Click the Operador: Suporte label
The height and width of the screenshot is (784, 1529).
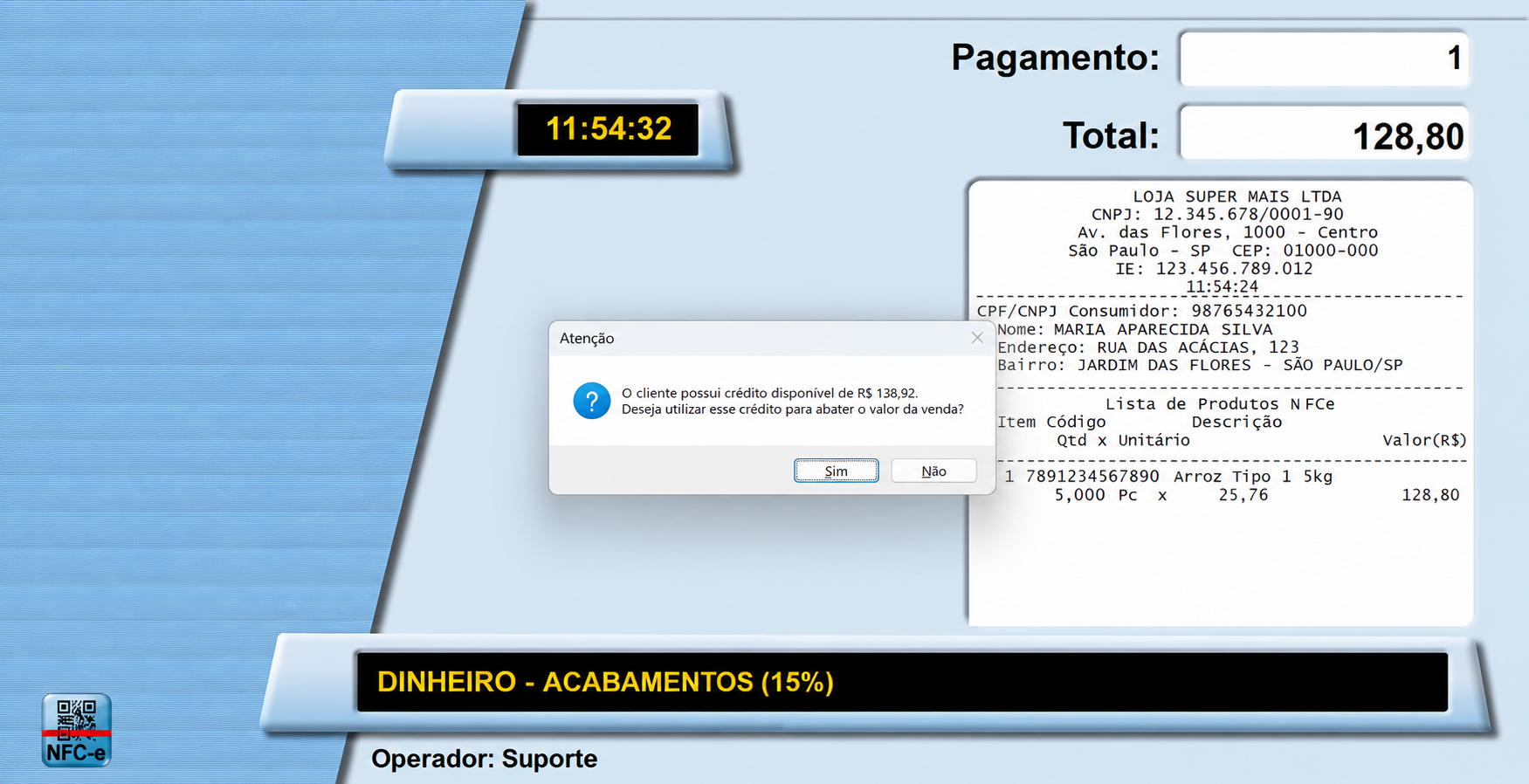point(485,759)
